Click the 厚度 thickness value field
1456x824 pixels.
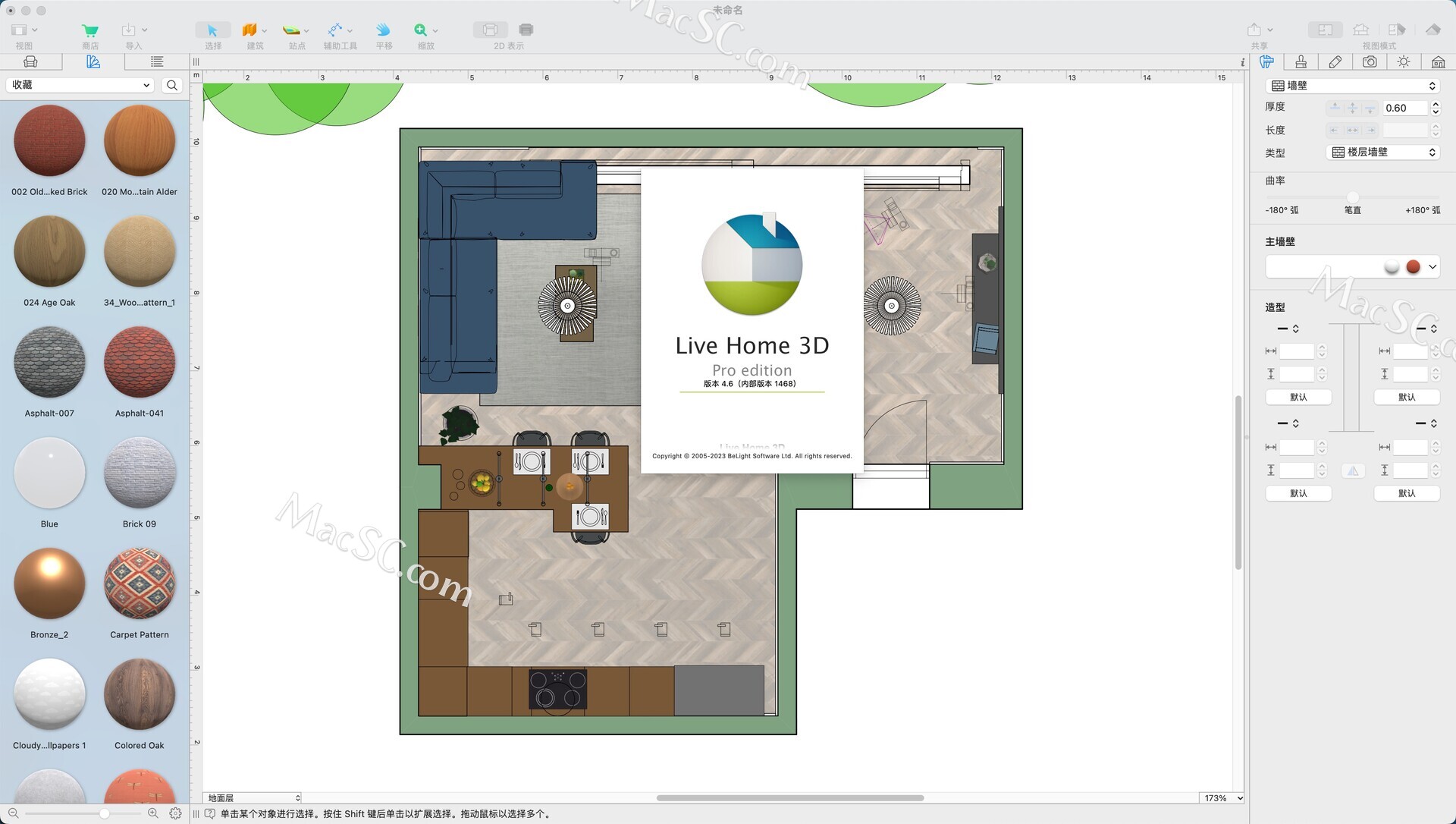(x=1405, y=108)
